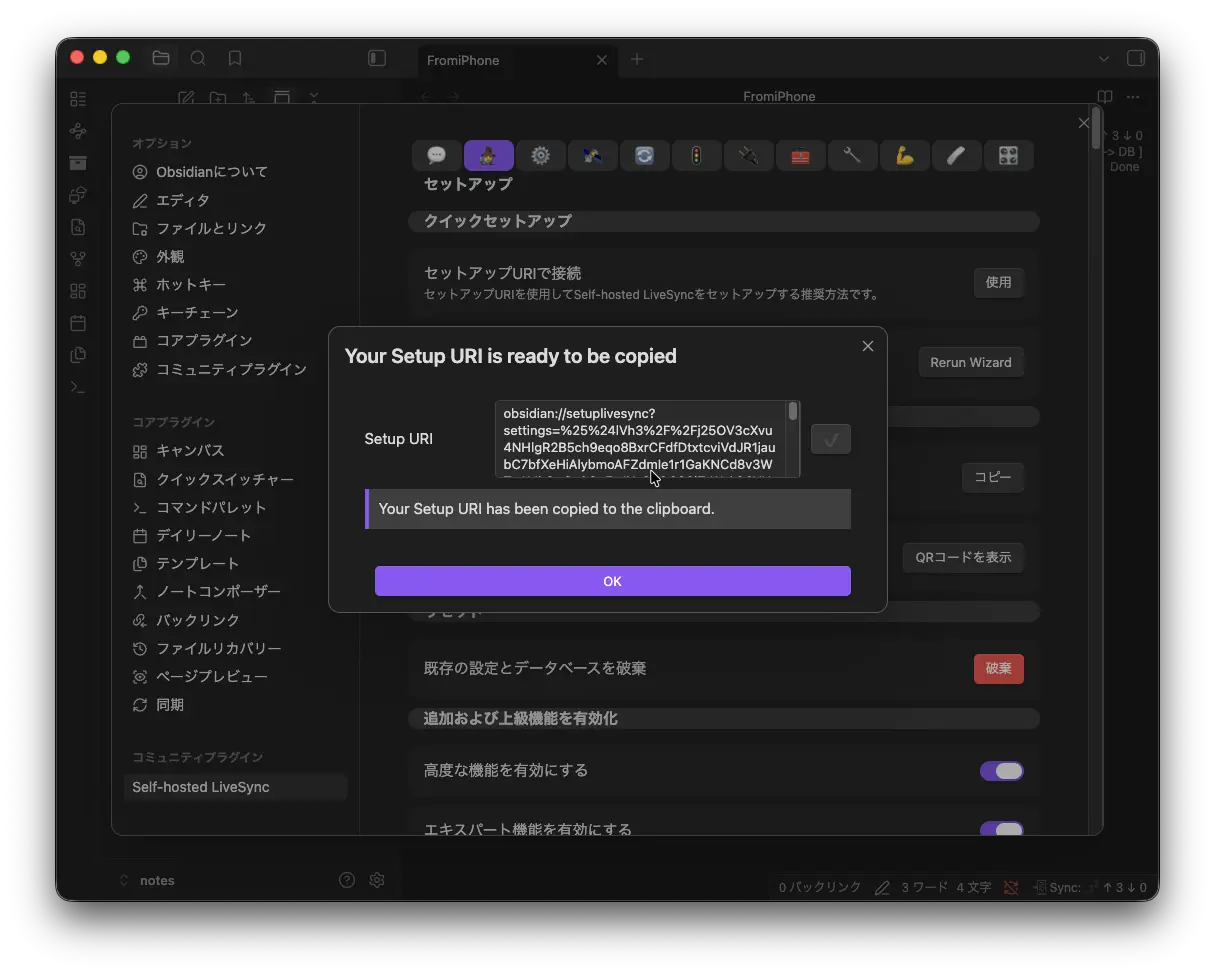Image resolution: width=1215 pixels, height=975 pixels.
Task: Open the red toolbox hatch tab icon
Action: 801,155
